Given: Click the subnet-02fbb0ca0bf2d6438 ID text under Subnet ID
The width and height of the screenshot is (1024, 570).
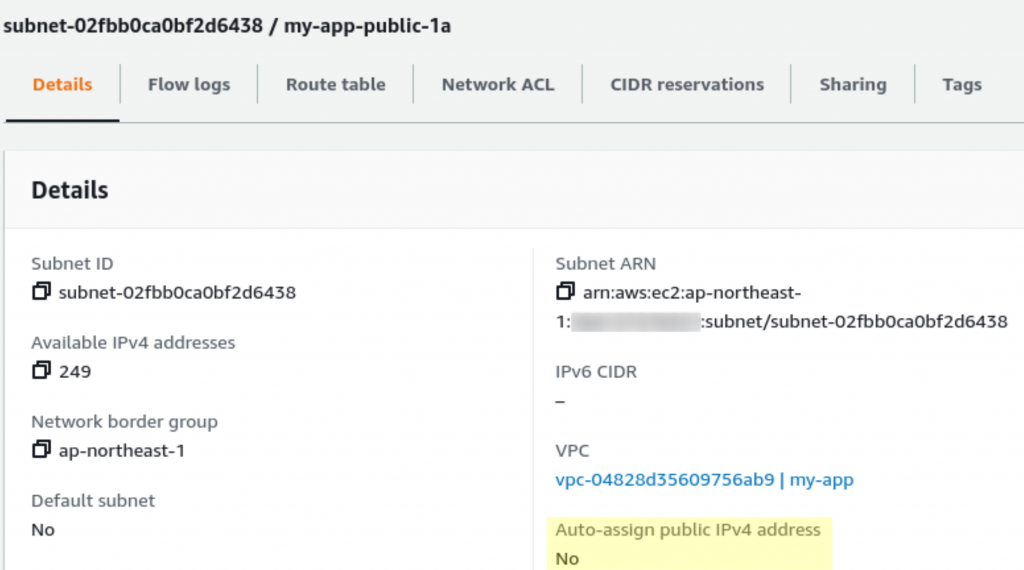Looking at the screenshot, I should (x=177, y=293).
